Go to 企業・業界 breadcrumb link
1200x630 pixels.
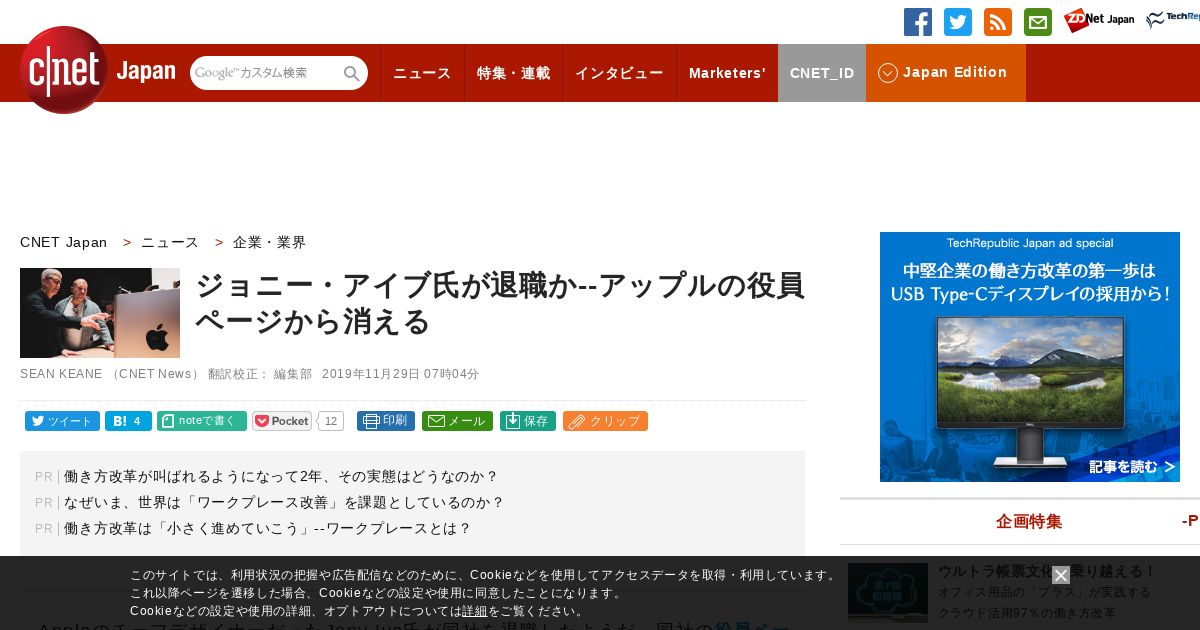pyautogui.click(x=269, y=242)
